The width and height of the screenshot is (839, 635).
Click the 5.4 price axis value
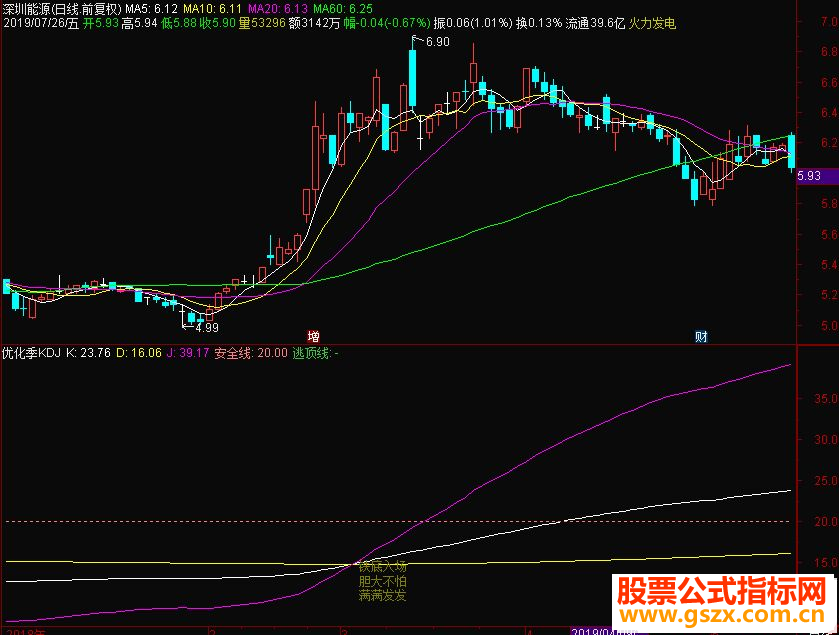[x=828, y=265]
